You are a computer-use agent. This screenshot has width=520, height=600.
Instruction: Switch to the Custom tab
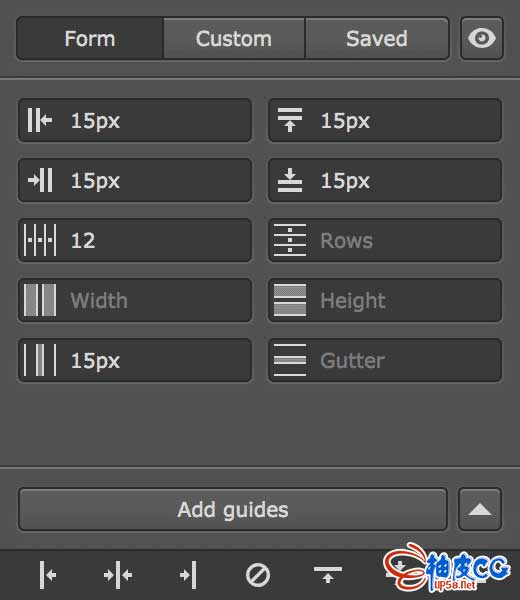(x=234, y=38)
